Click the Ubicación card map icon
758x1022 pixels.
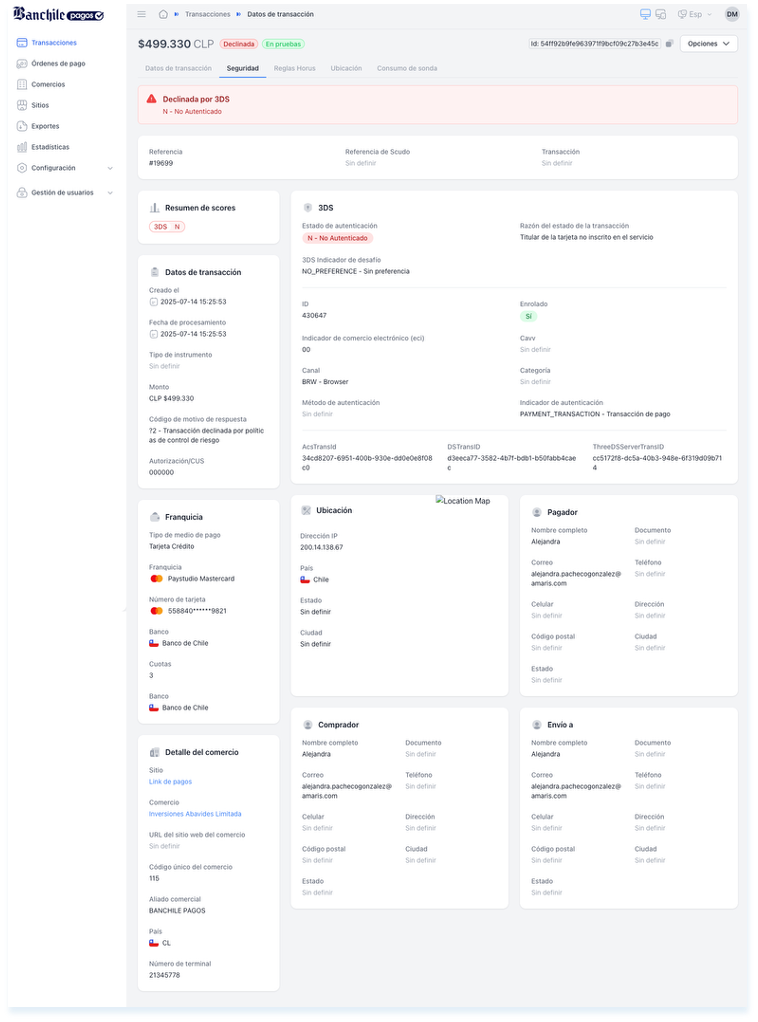[306, 510]
